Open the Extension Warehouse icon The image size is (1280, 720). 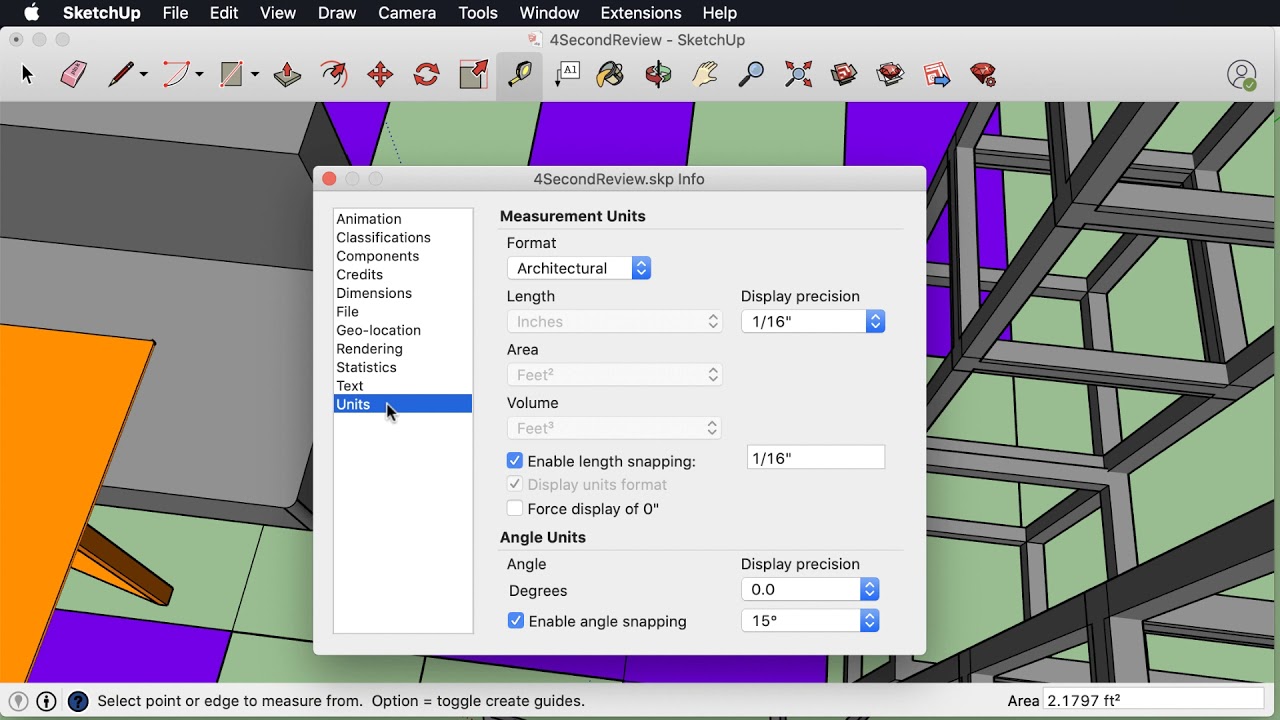890,75
